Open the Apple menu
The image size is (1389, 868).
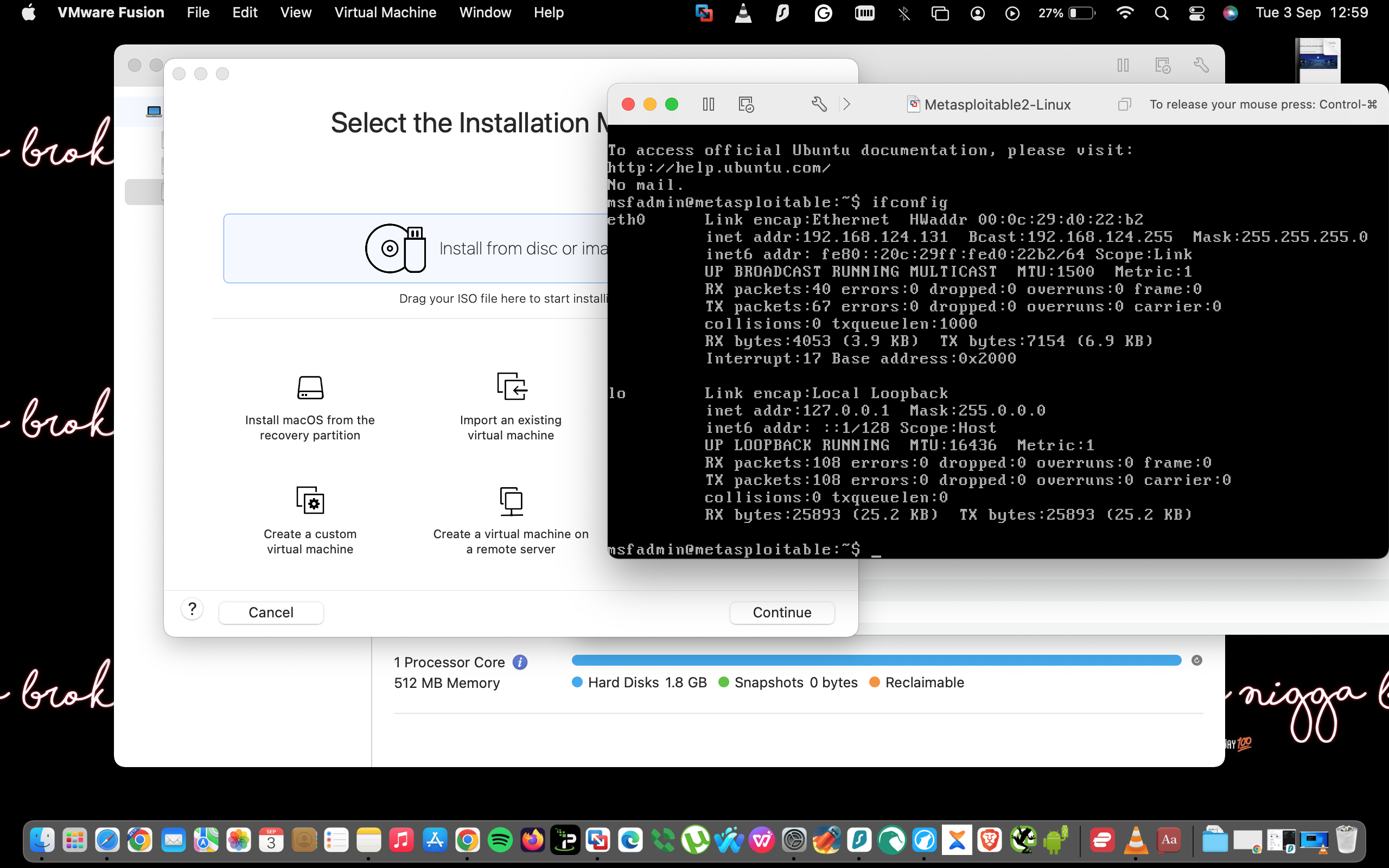tap(29, 12)
